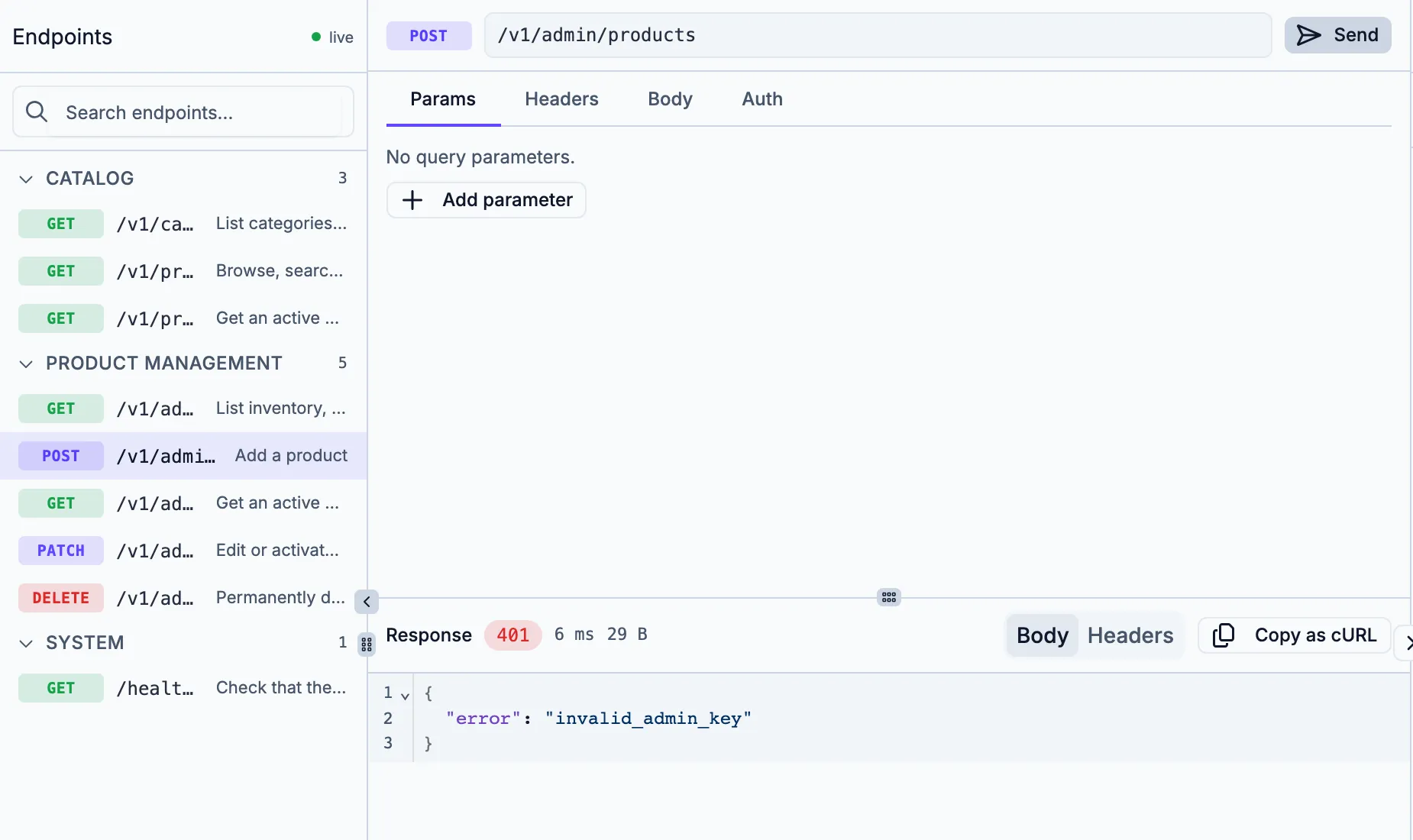
Task: Click the right chevron at response toolbar edge
Action: pyautogui.click(x=1407, y=643)
